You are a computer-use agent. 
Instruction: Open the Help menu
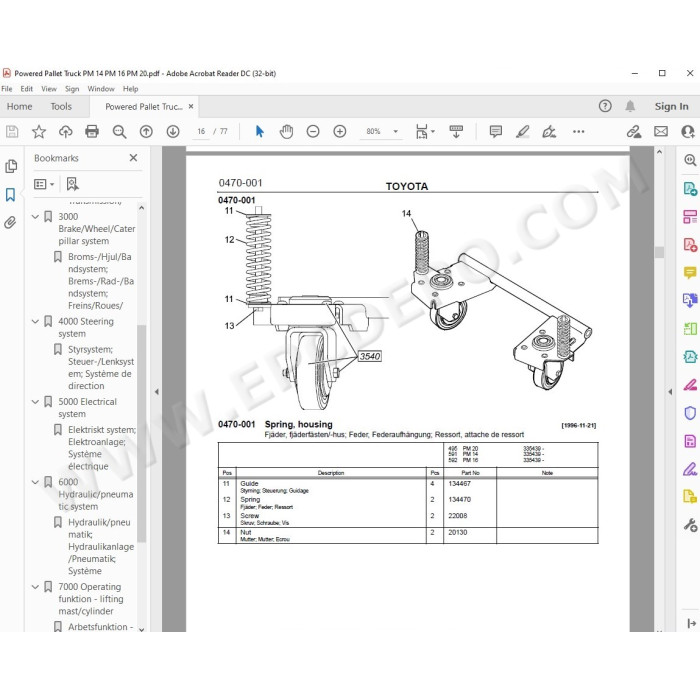(x=130, y=89)
